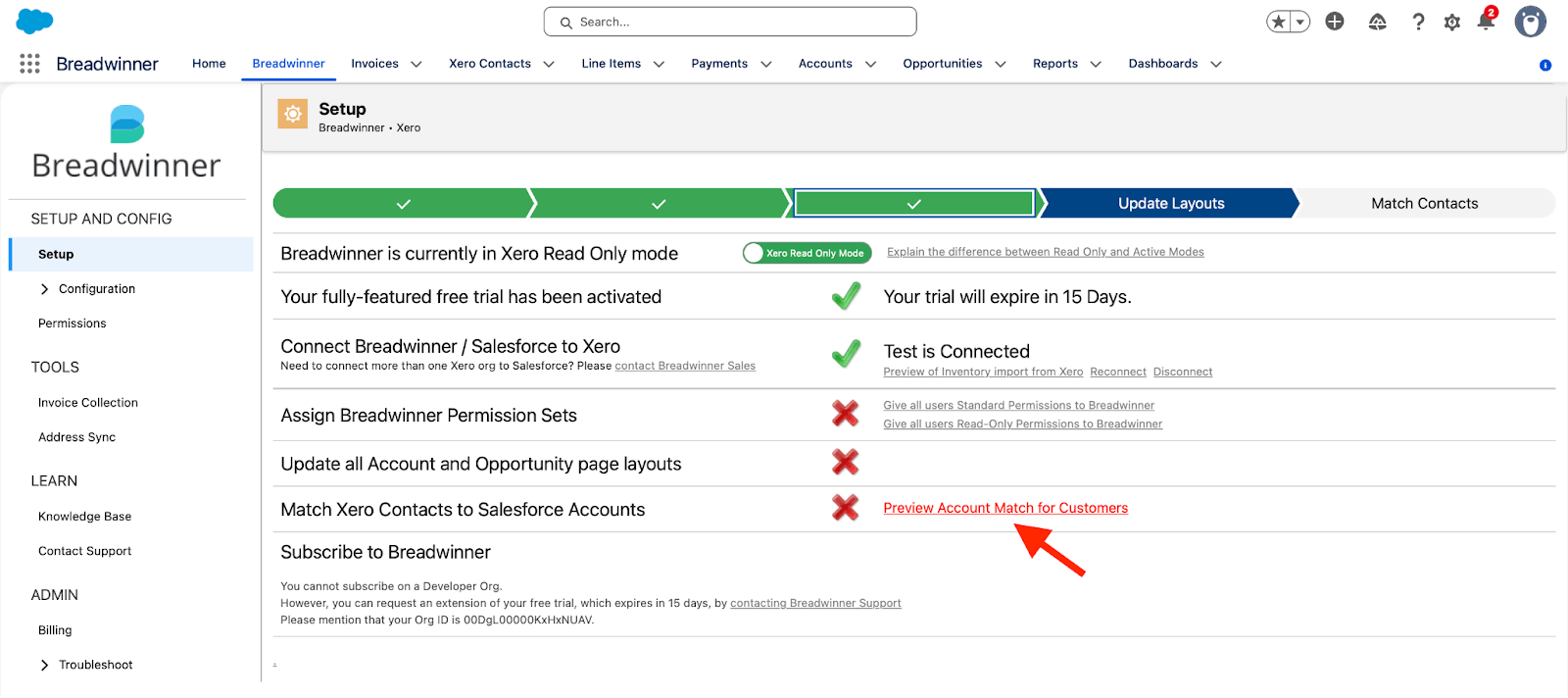Open the Opportunities tab dropdown chevron
Screen dimensions: 1568x698
(x=1001, y=65)
